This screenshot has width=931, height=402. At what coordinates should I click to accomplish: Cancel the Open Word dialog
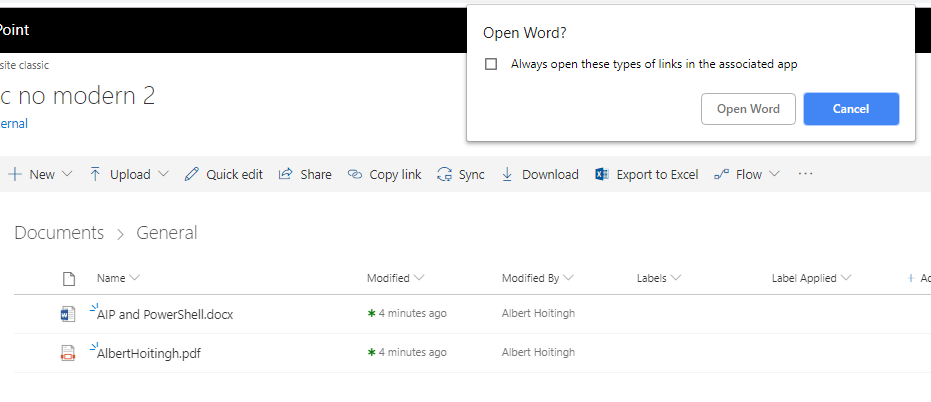click(x=851, y=109)
